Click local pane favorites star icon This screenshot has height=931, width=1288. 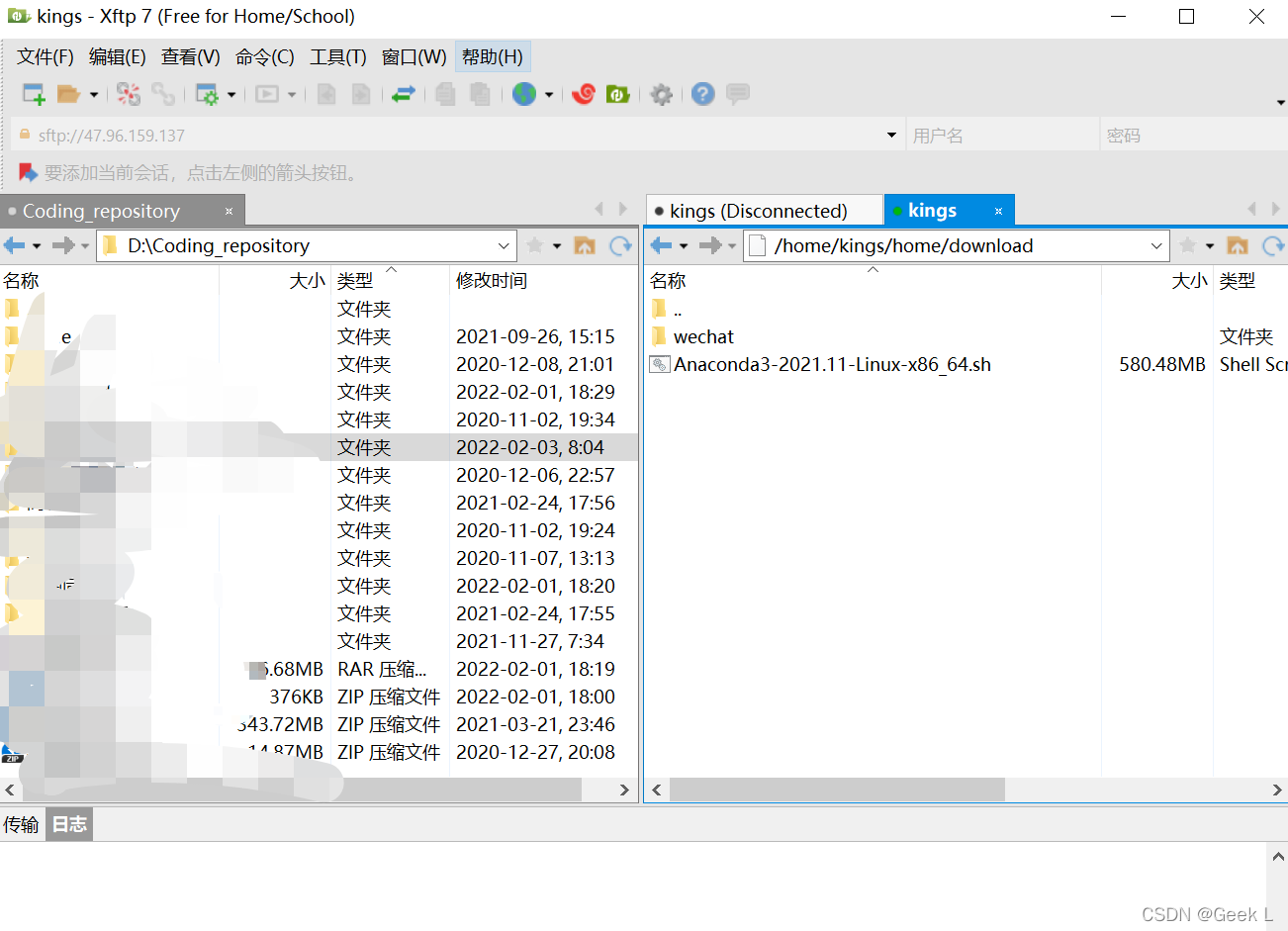tap(535, 245)
